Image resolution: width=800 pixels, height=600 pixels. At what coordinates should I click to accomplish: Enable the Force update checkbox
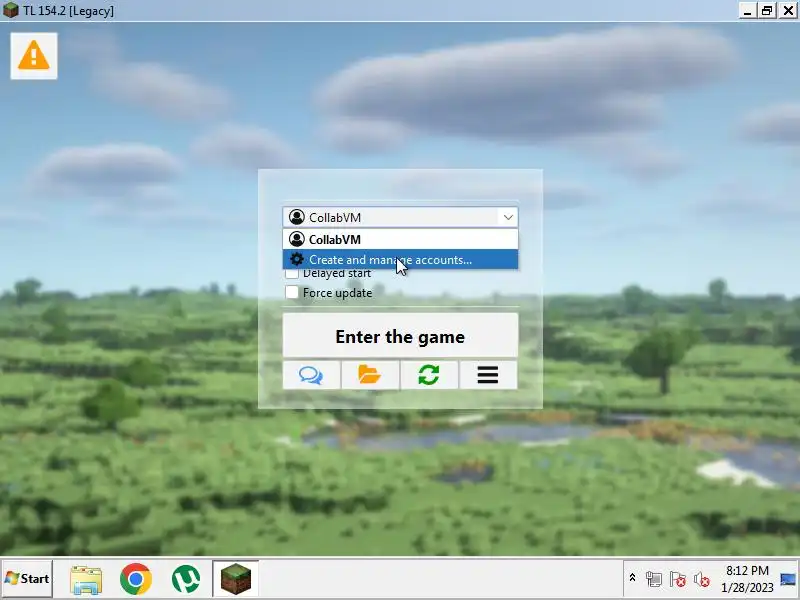pos(292,292)
